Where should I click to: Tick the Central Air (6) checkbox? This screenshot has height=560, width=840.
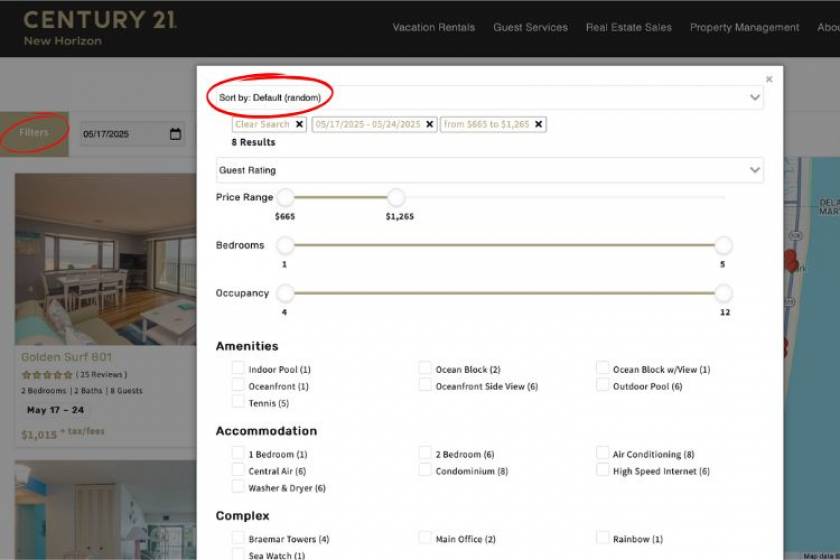(238, 469)
